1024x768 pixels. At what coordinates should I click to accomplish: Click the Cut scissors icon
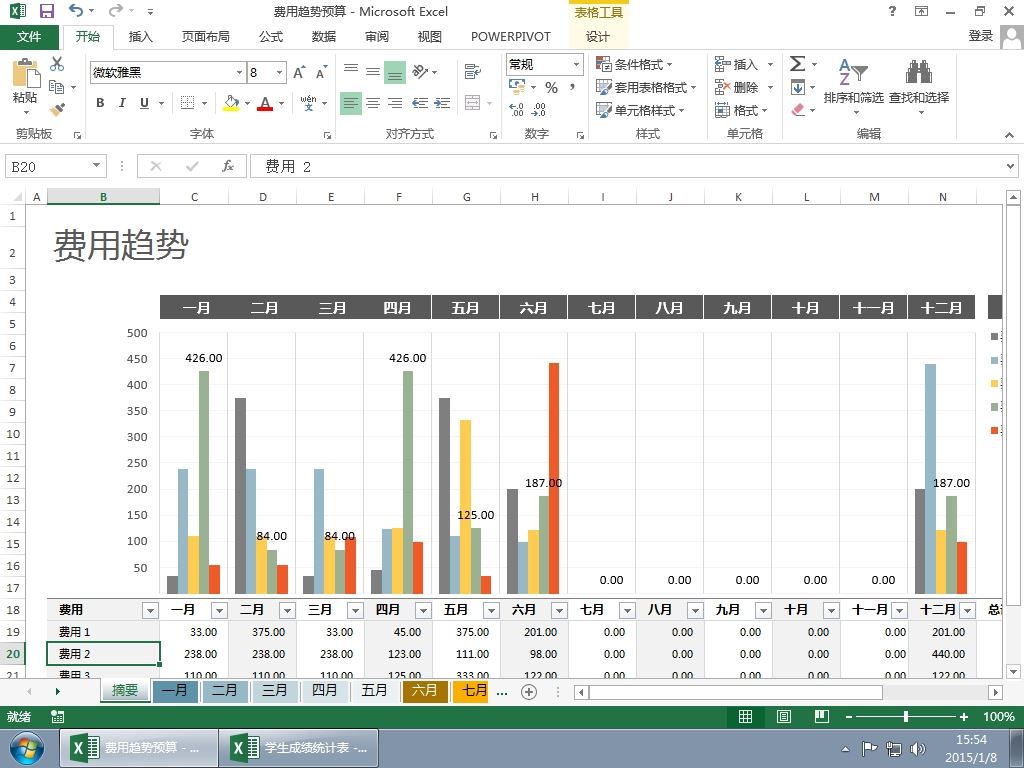57,64
